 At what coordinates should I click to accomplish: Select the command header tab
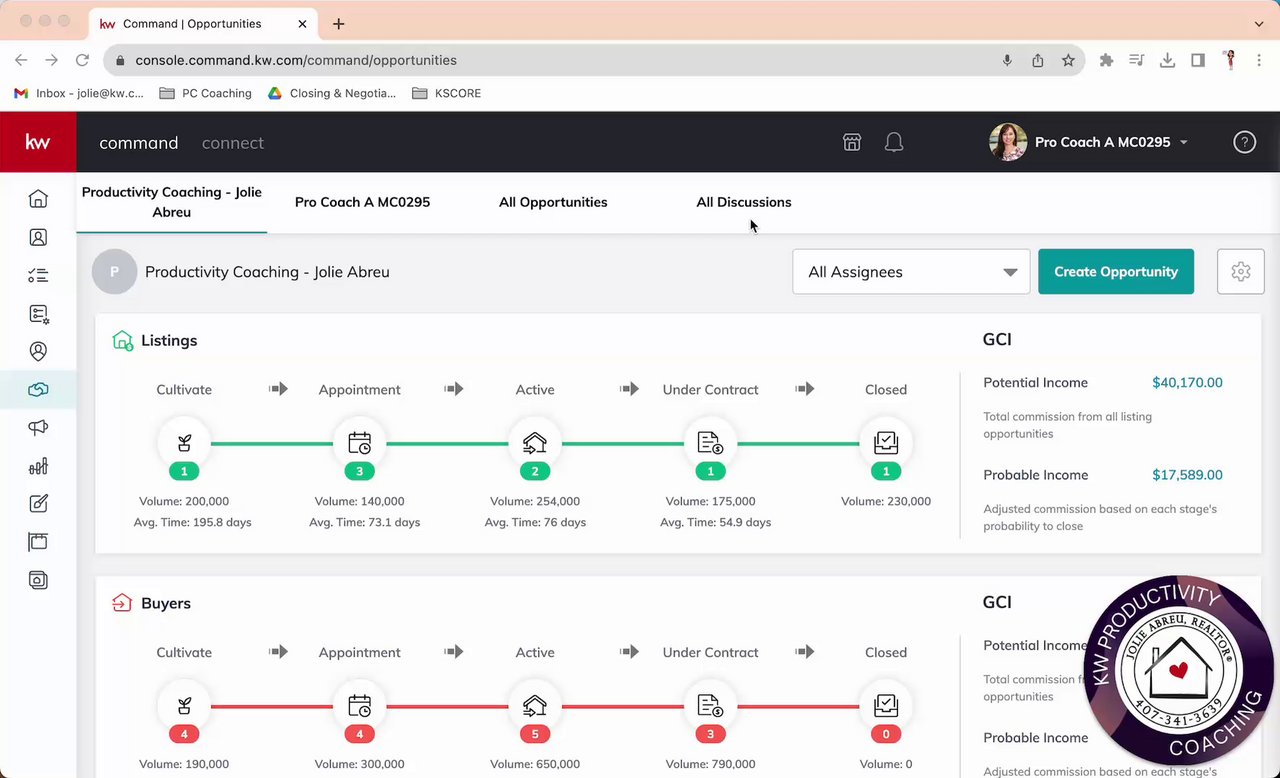click(139, 143)
